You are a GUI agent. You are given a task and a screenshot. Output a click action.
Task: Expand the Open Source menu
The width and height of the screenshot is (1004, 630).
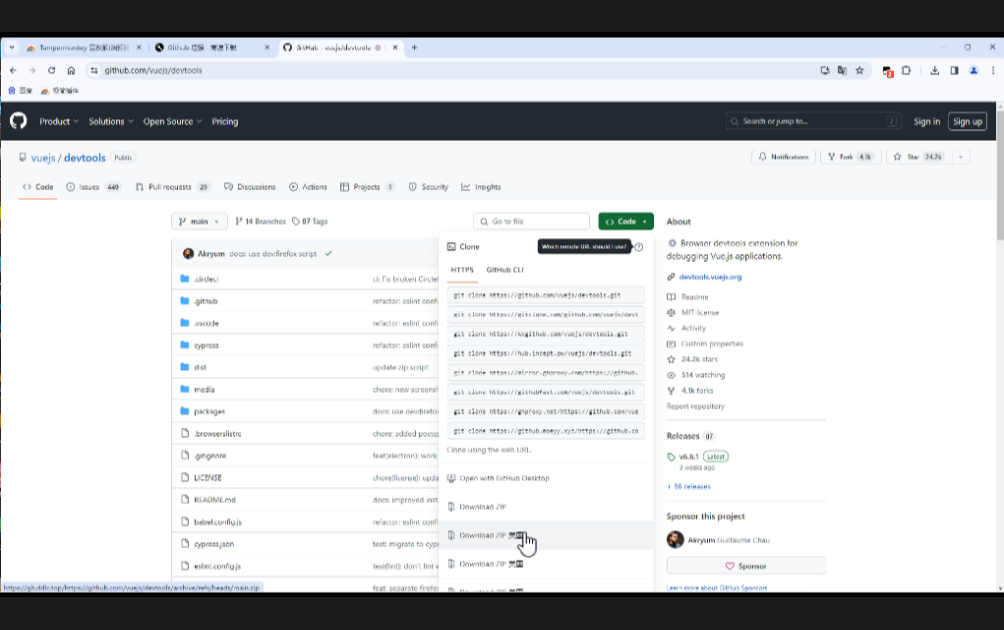coord(172,121)
